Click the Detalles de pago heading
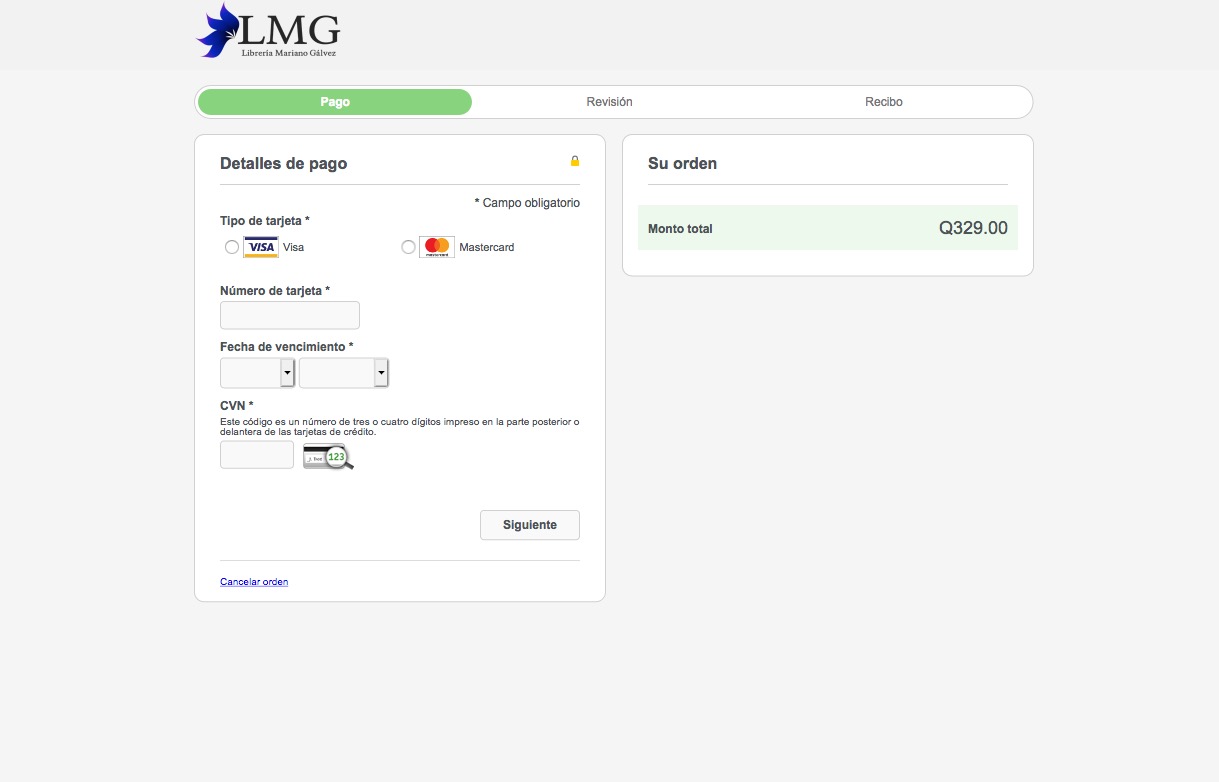The height and width of the screenshot is (782, 1219). pyautogui.click(x=283, y=163)
